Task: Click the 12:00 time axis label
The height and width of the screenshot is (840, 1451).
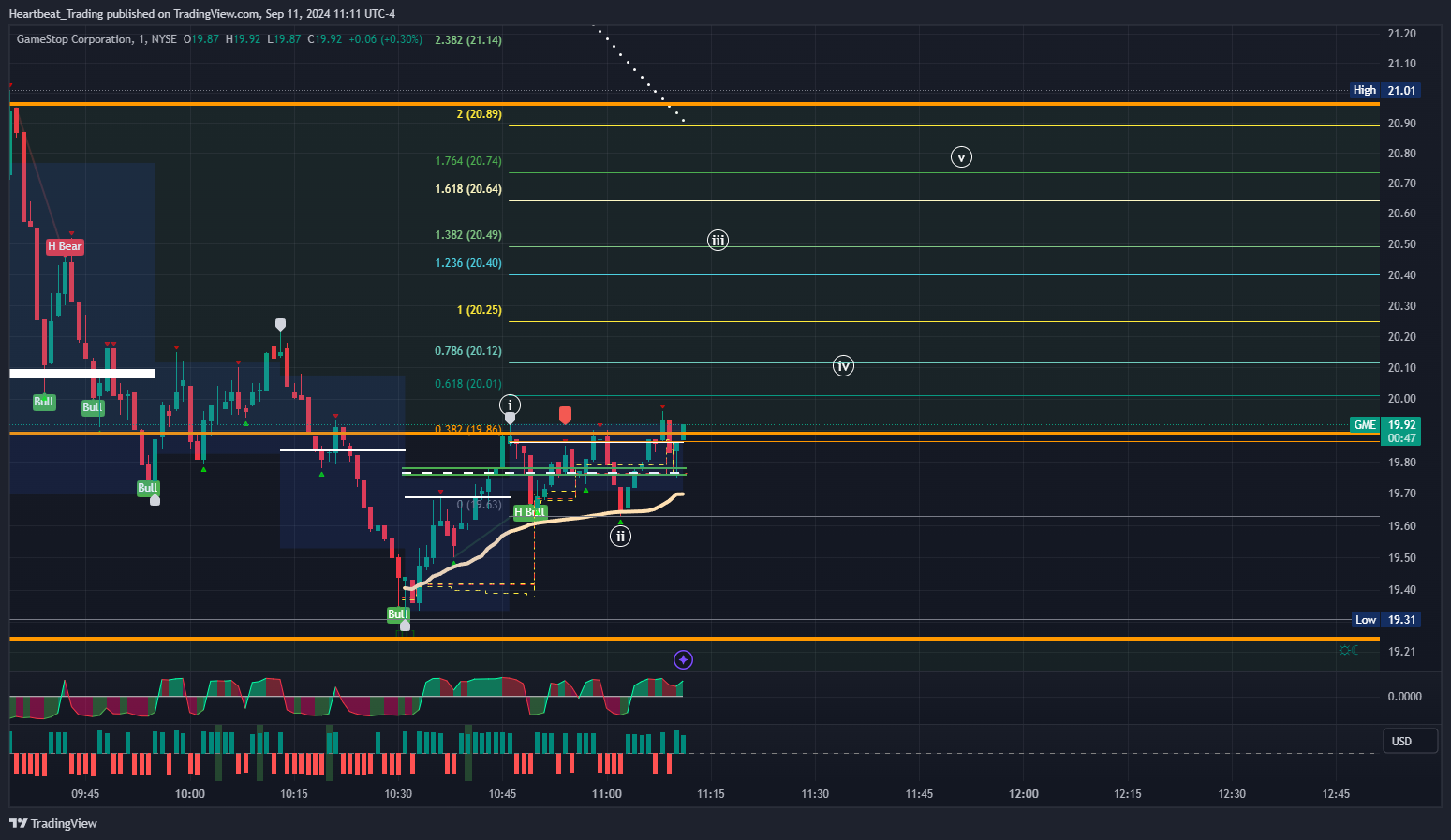Action: (1024, 794)
